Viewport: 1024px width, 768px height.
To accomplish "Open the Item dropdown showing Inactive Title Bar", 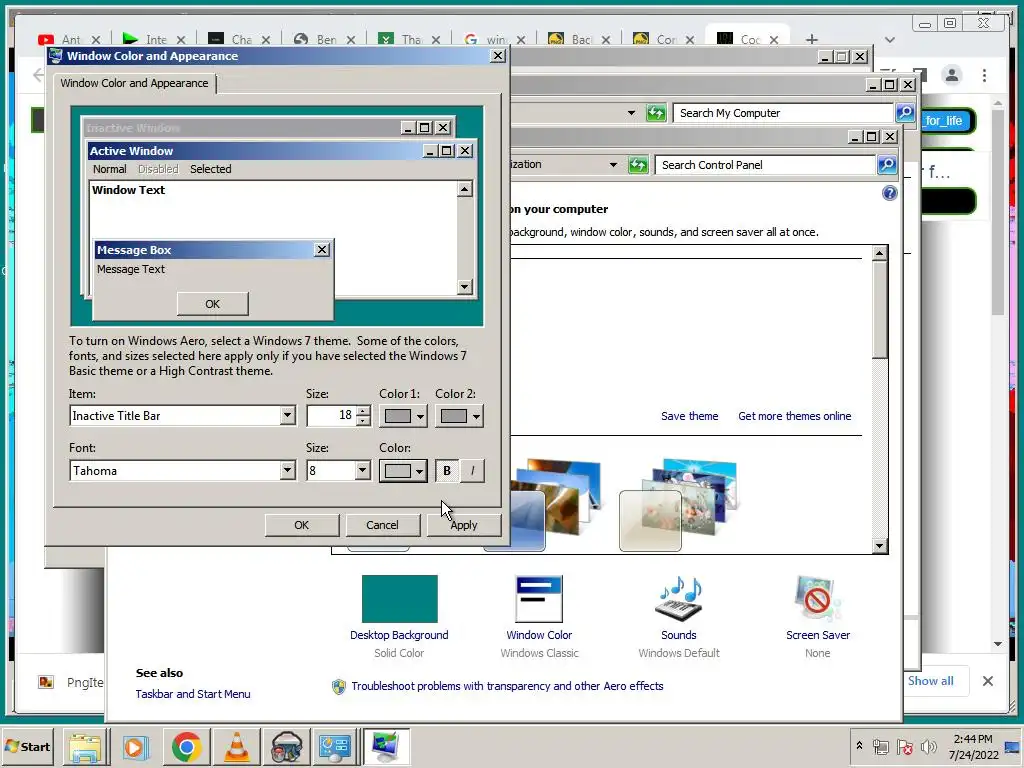I will tap(287, 415).
